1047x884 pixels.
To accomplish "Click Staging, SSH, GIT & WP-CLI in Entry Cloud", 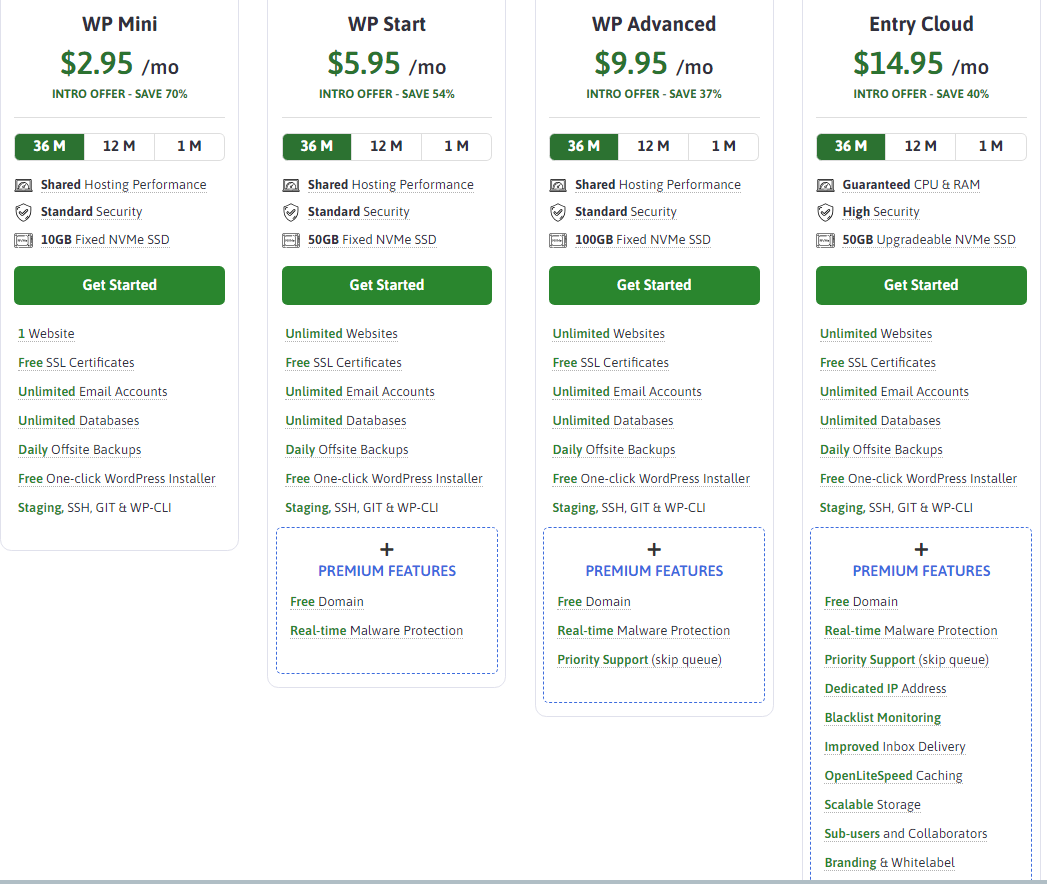I will 896,508.
